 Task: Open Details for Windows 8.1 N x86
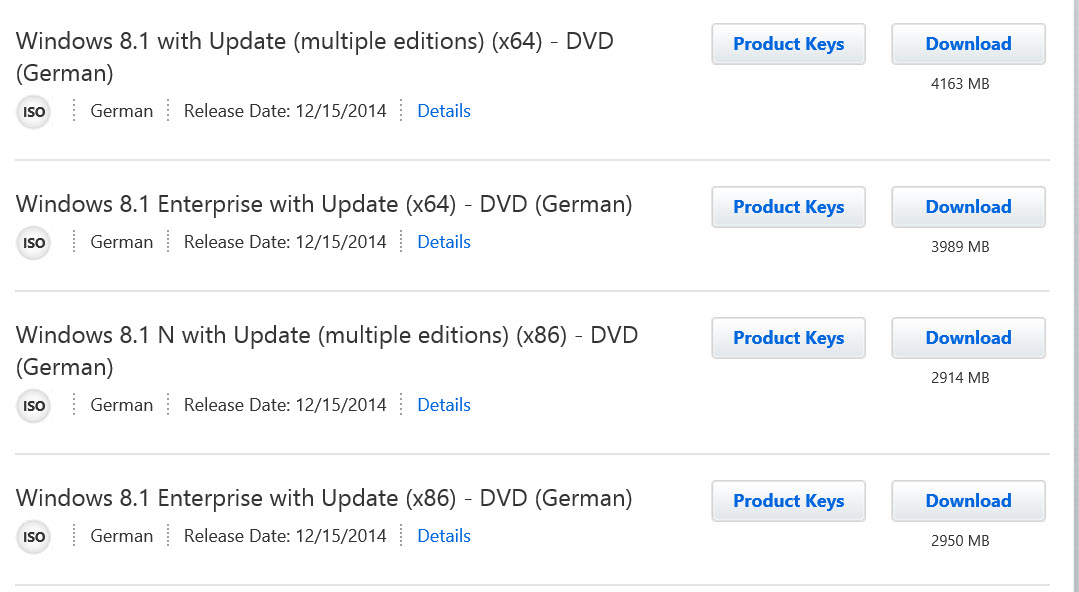[444, 405]
